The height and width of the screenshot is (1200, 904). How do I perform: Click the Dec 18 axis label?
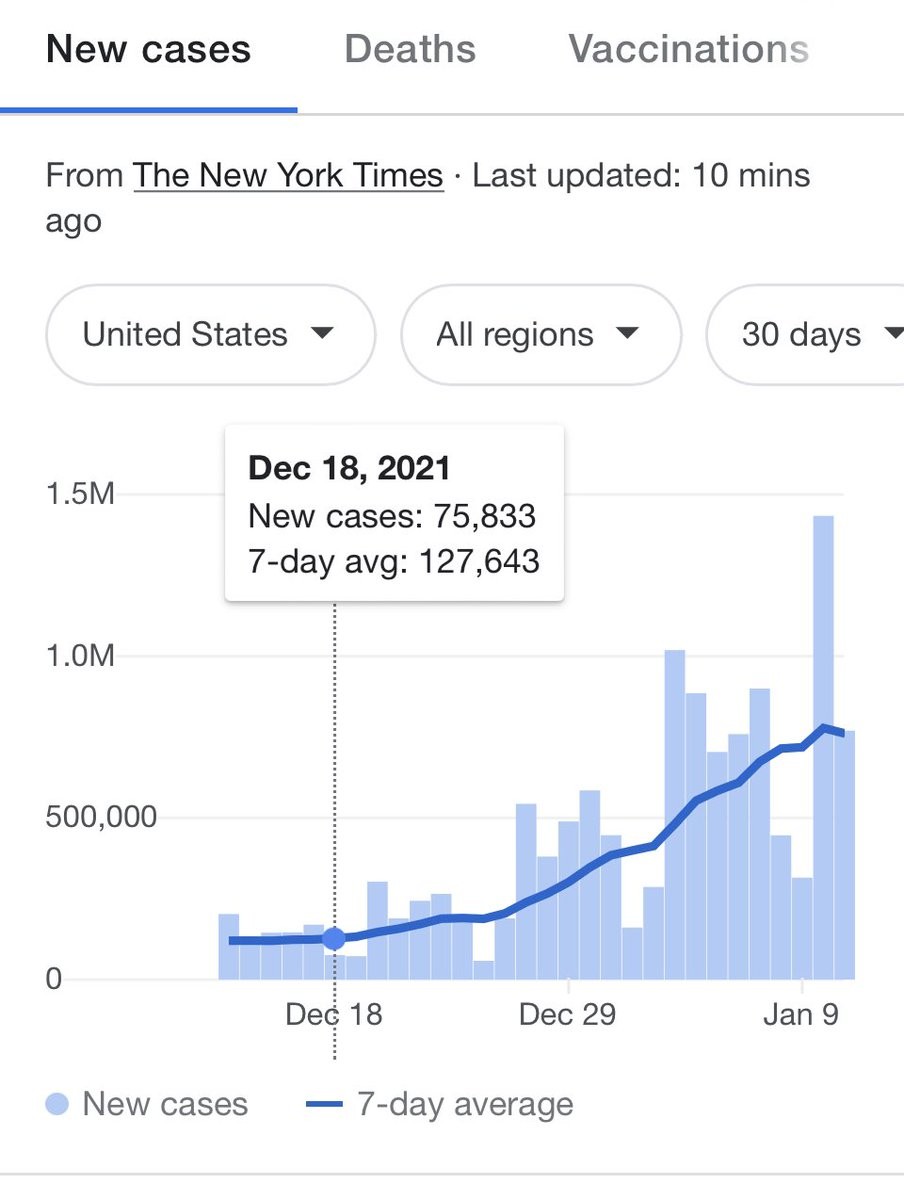point(334,1014)
